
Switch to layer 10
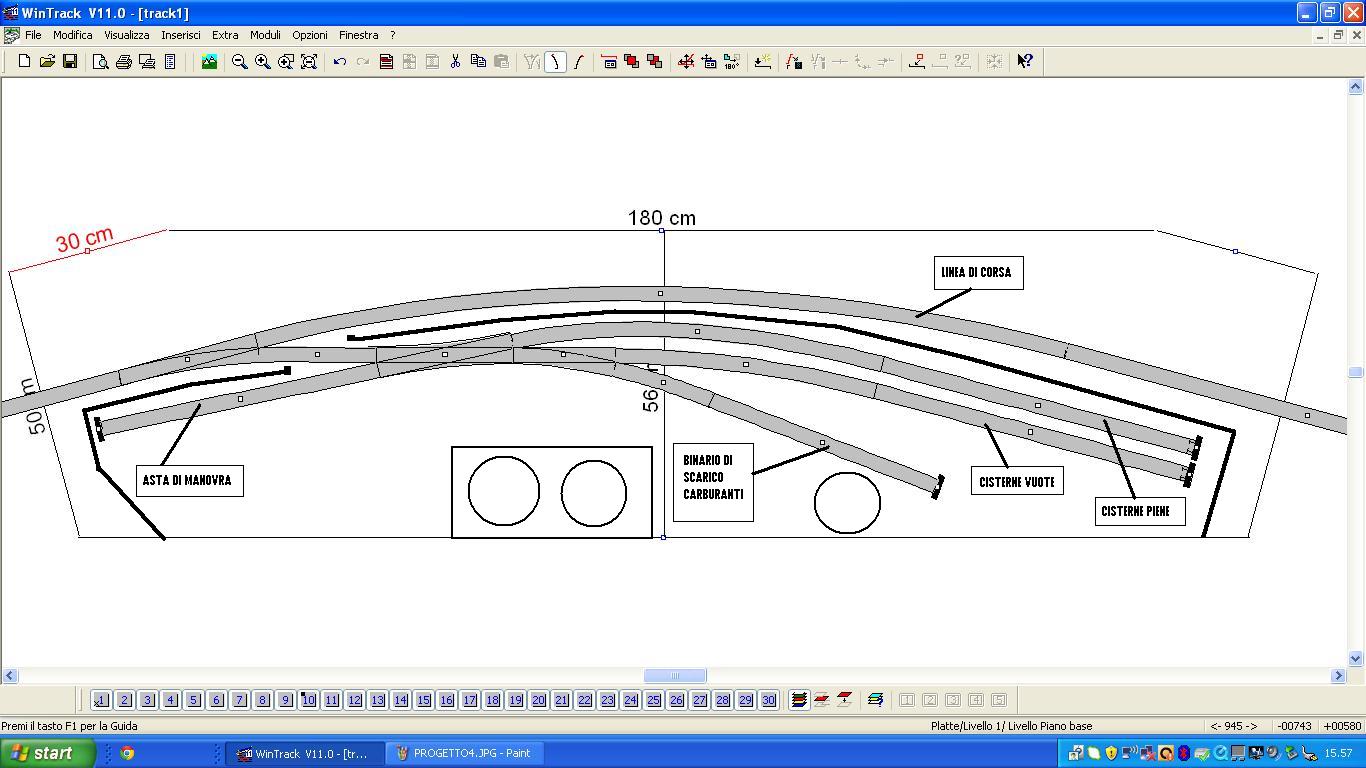pos(308,700)
